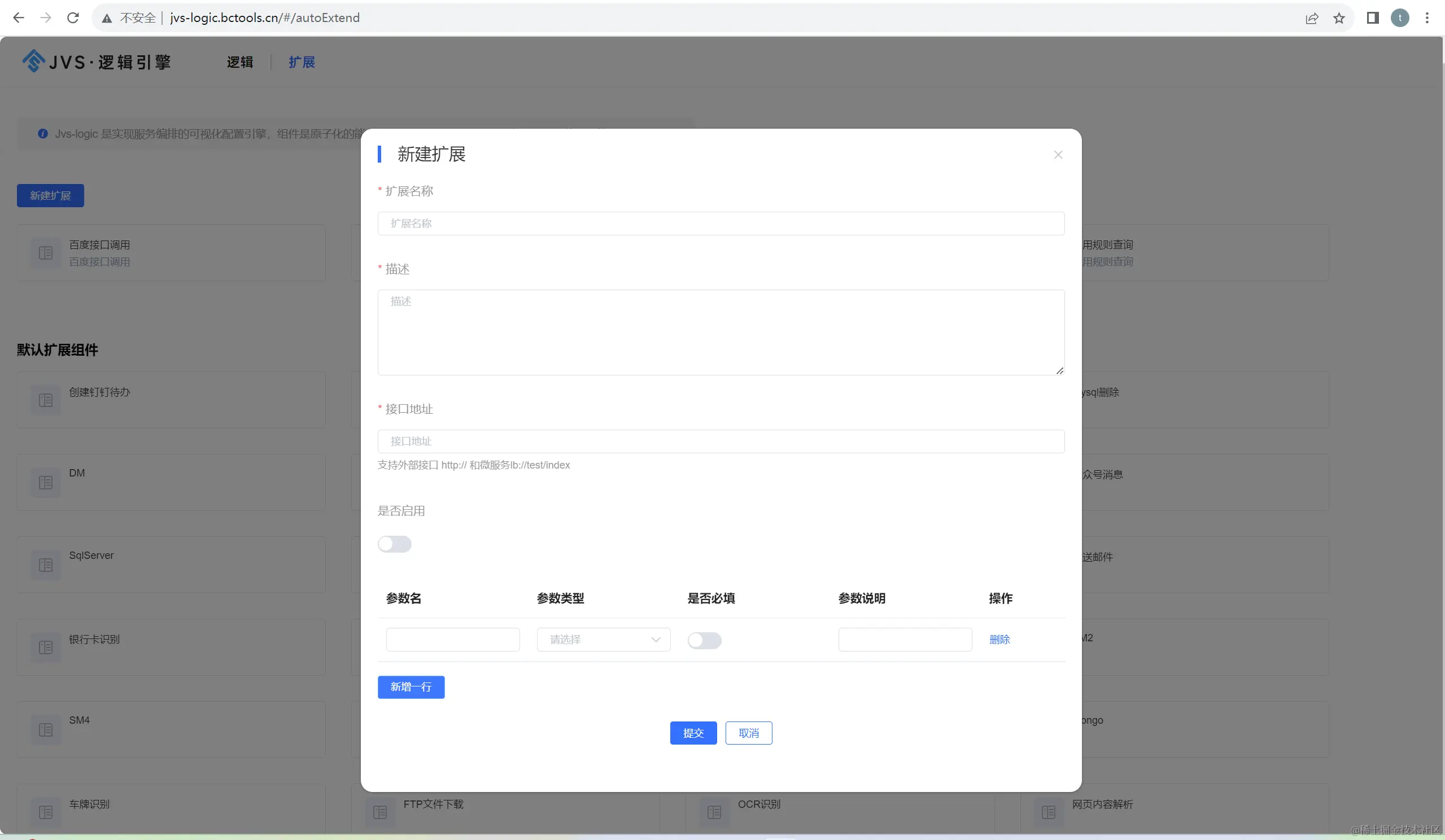Toggle the 是否必填 switch in parameter row
The image size is (1445, 840).
[x=704, y=641]
